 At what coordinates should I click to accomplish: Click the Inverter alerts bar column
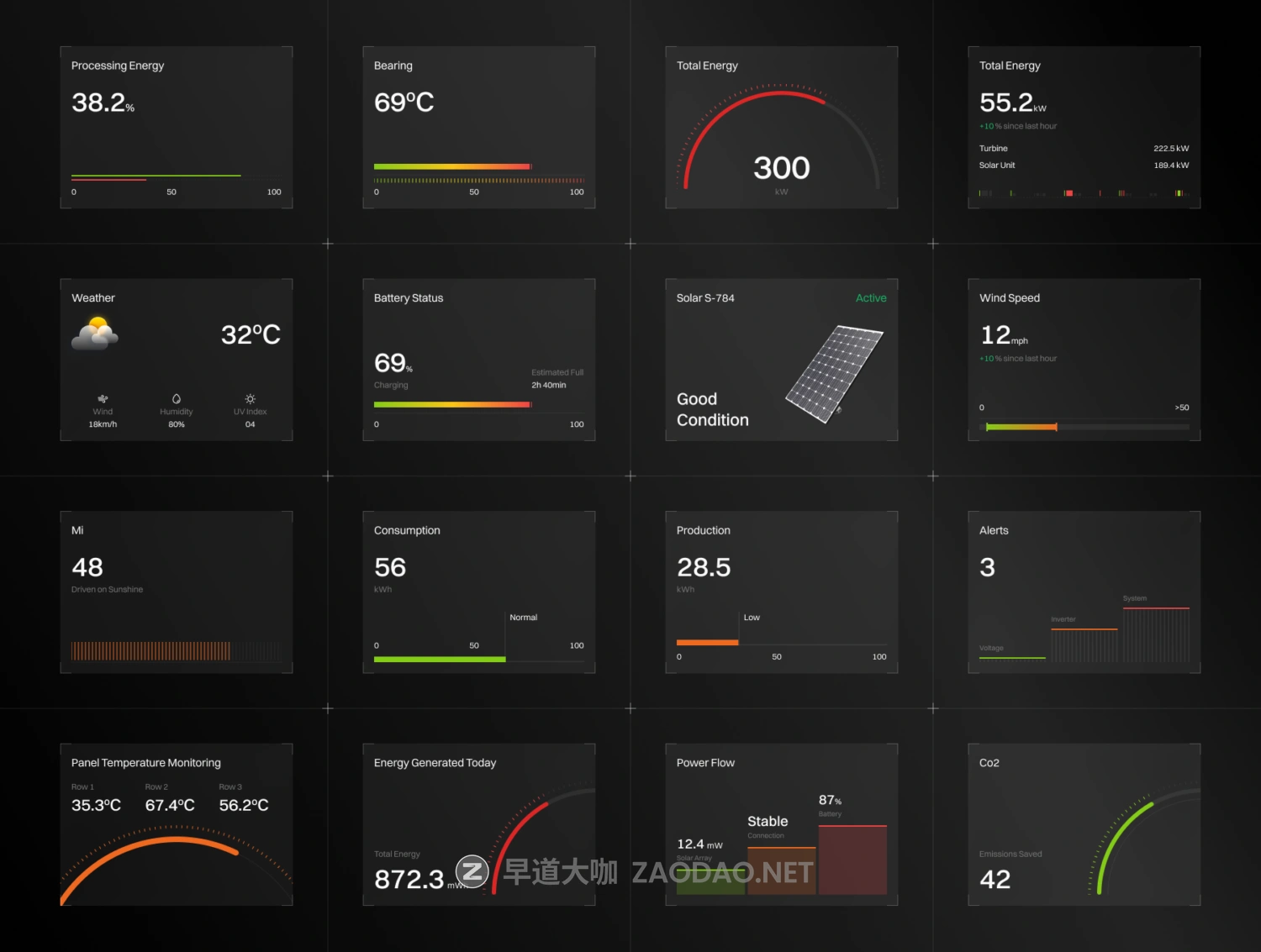(x=1084, y=644)
